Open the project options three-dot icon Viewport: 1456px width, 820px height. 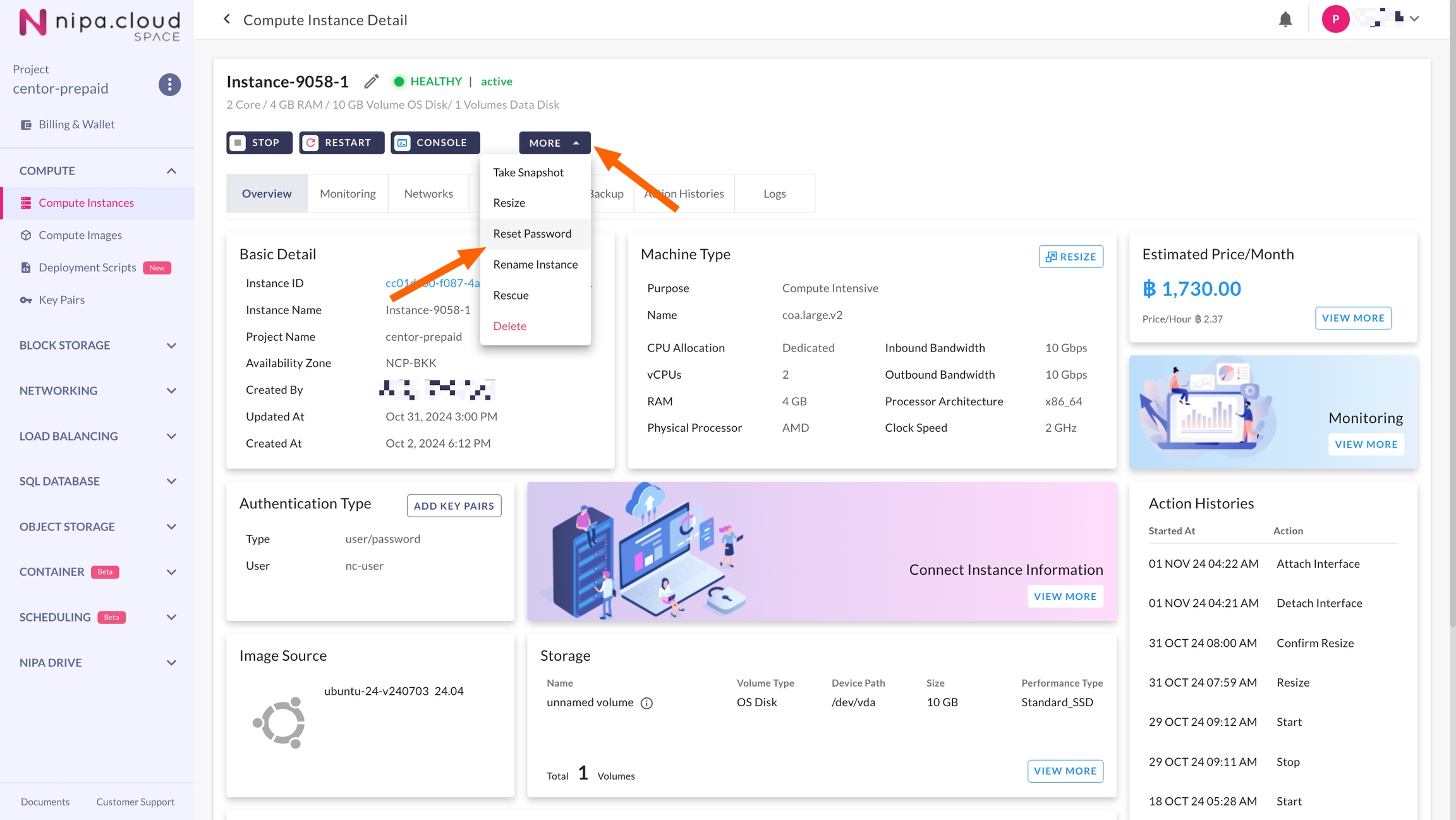point(169,85)
